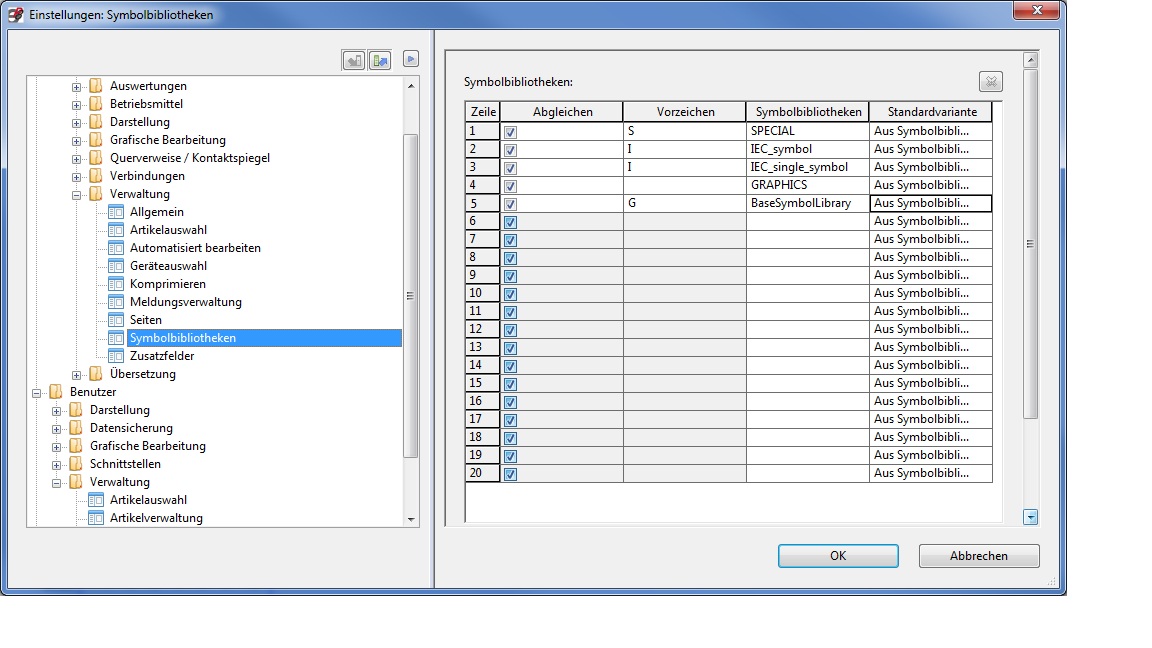This screenshot has height=648, width=1152.
Task: Click the Vorzeichen column header
Action: click(x=685, y=112)
